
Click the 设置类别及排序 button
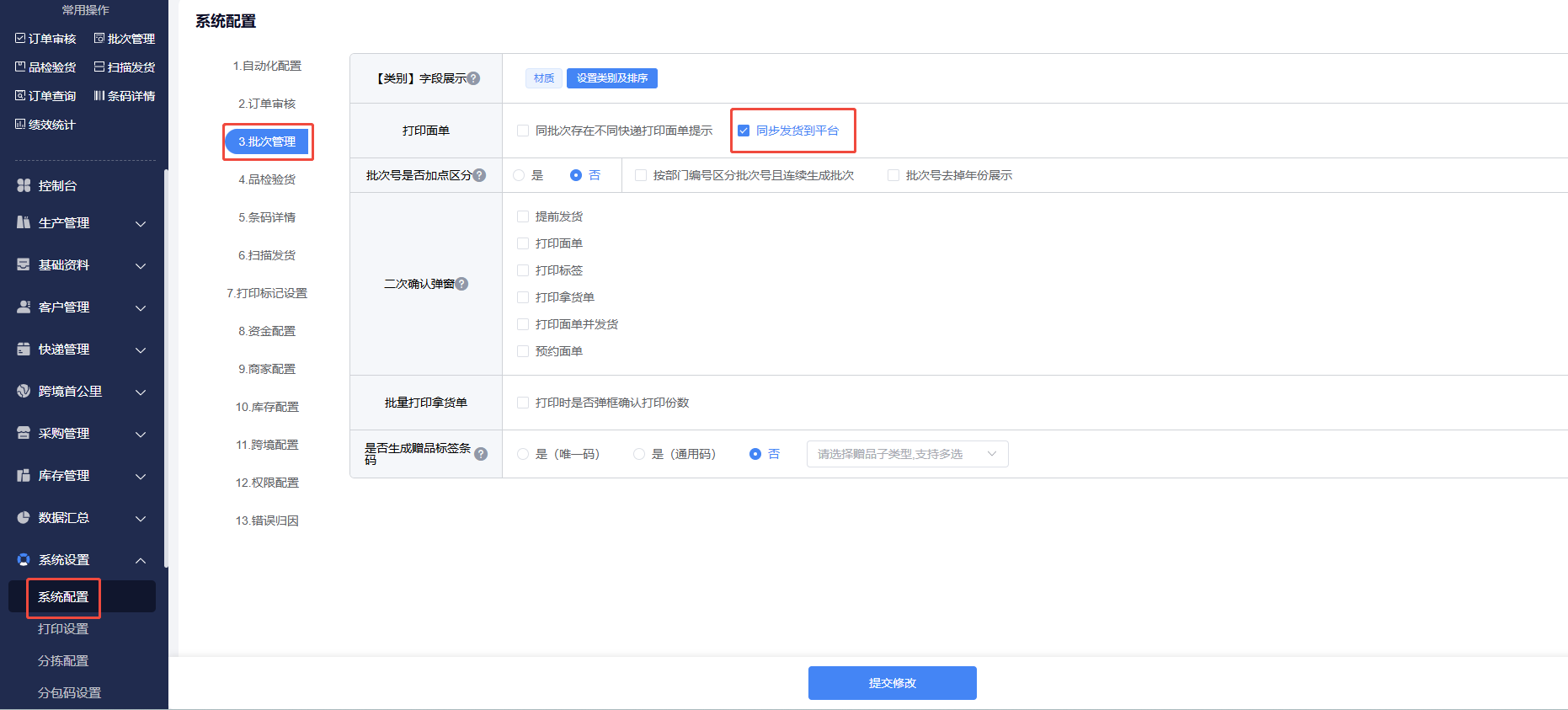pyautogui.click(x=612, y=78)
